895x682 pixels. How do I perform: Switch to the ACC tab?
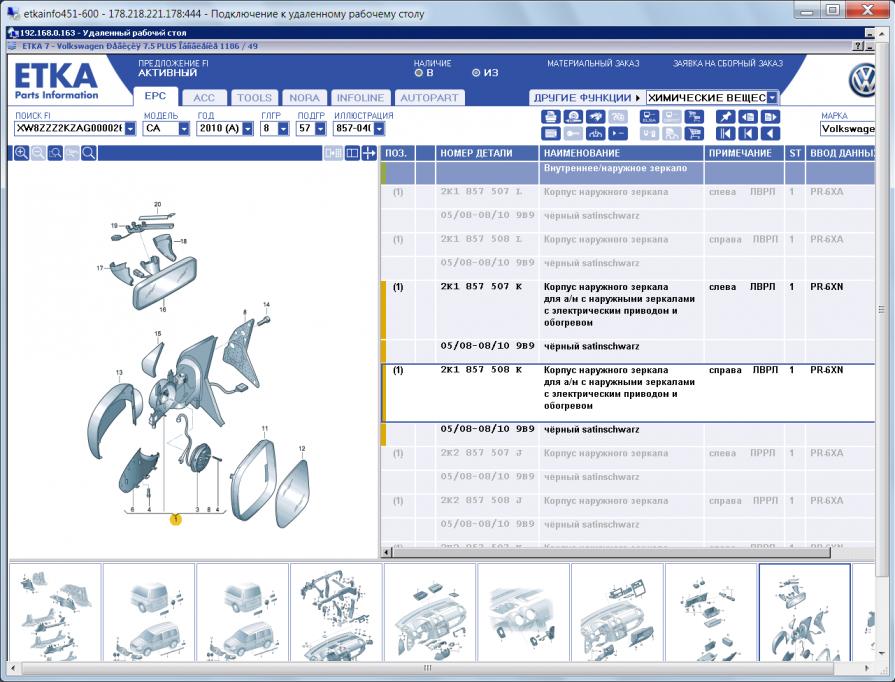click(x=204, y=98)
